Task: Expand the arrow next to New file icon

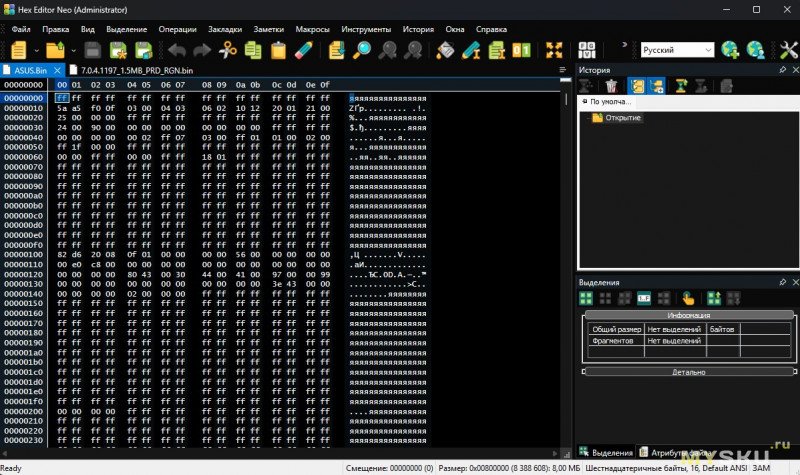Action: (36, 50)
